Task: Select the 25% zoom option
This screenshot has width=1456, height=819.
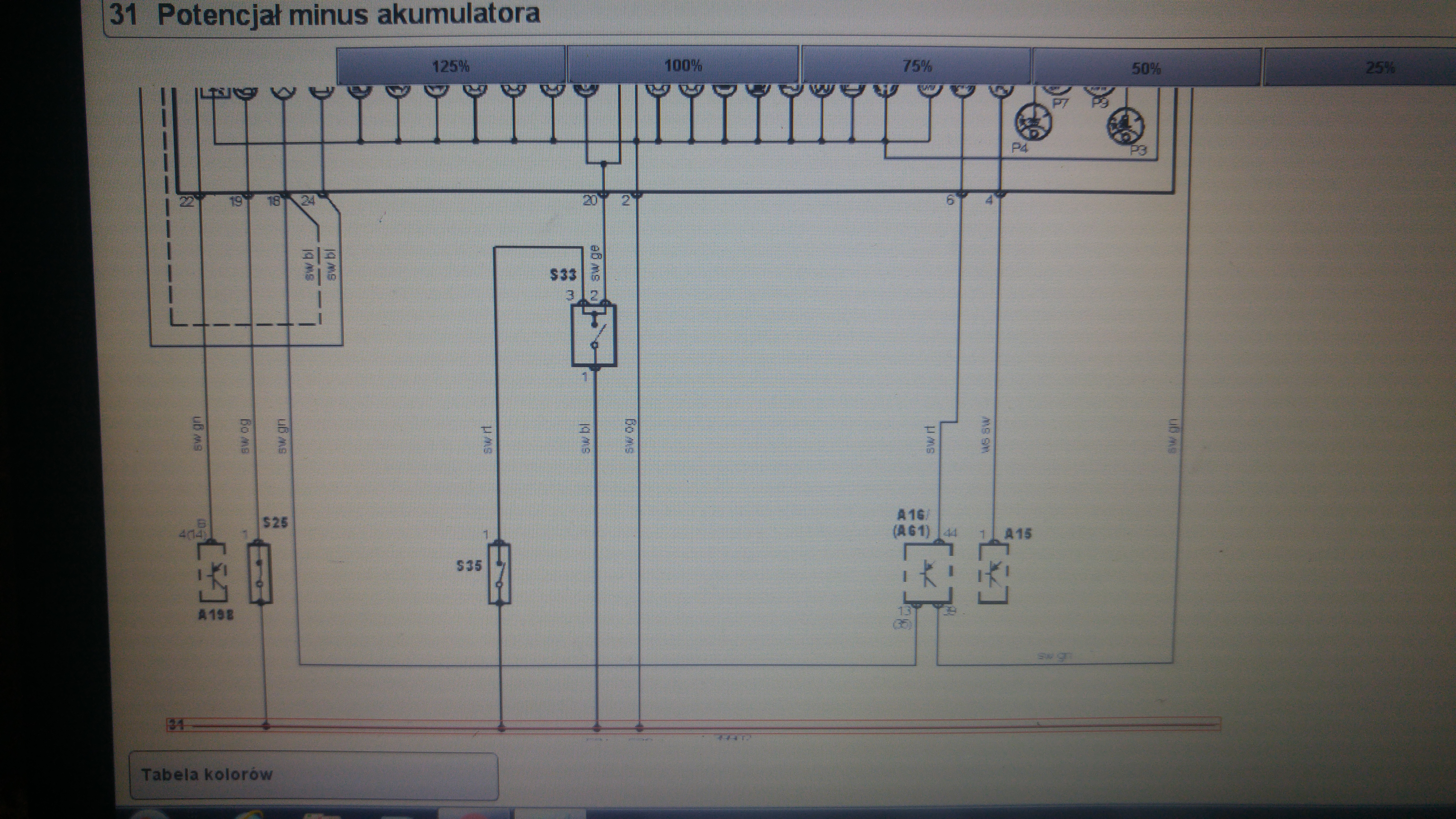Action: (1379, 68)
